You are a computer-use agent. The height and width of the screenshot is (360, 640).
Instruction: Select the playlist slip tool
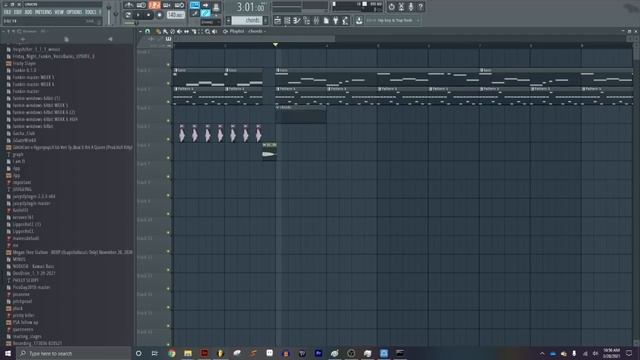click(x=186, y=31)
